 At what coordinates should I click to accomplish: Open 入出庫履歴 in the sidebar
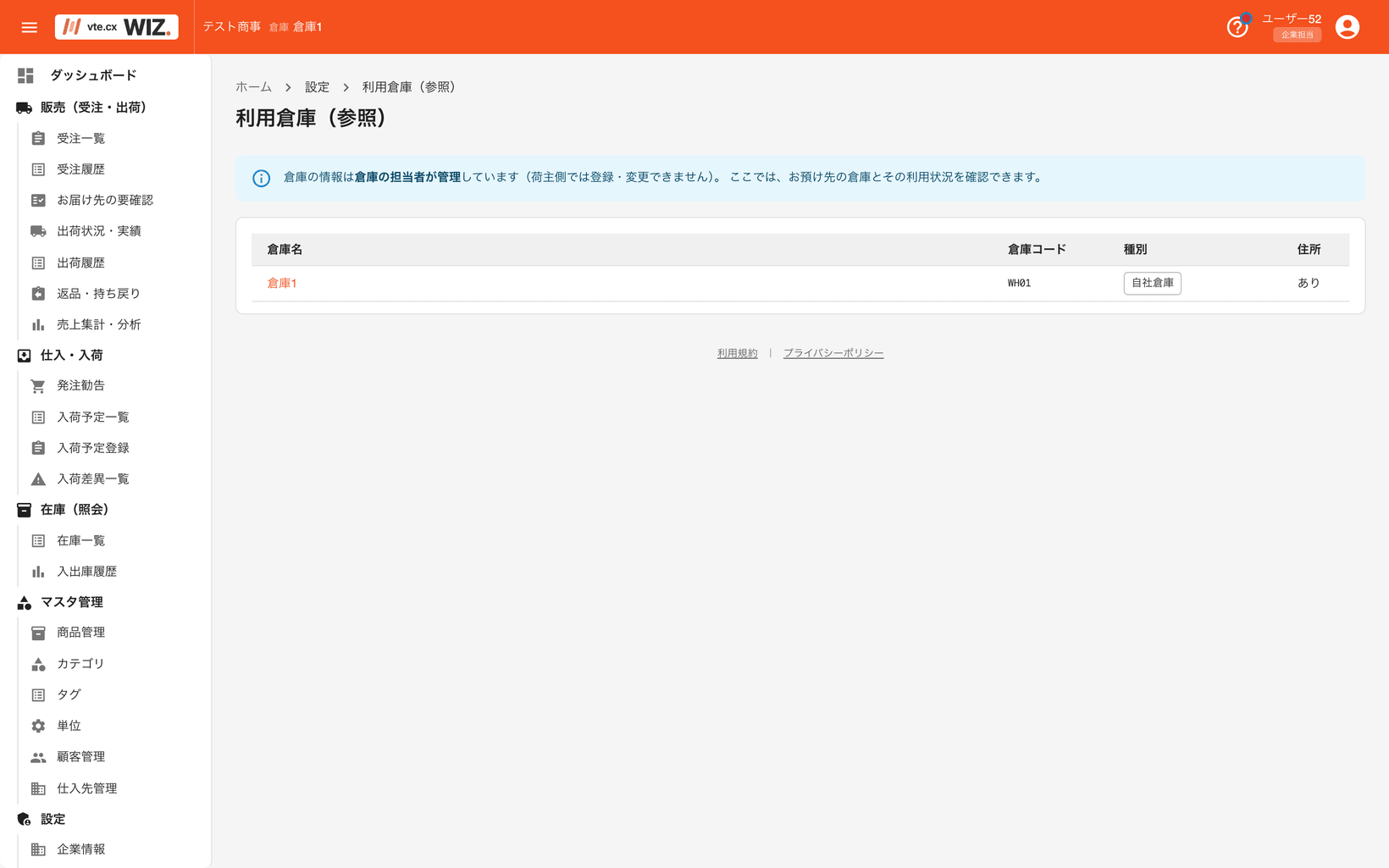point(86,572)
